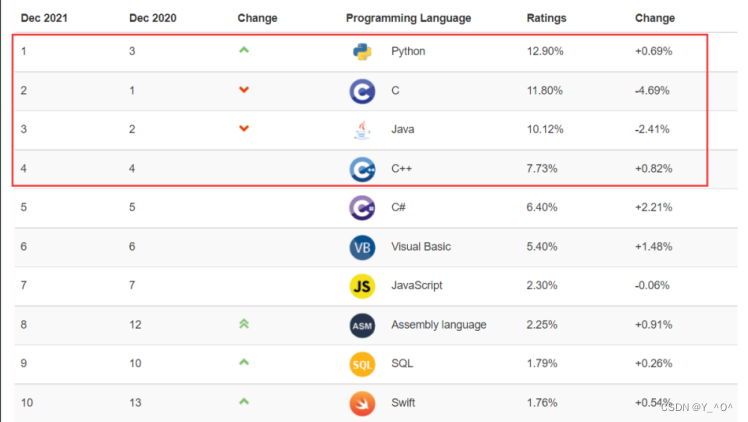Click the Java coffee cup icon
This screenshot has height=422, width=748.
(362, 130)
